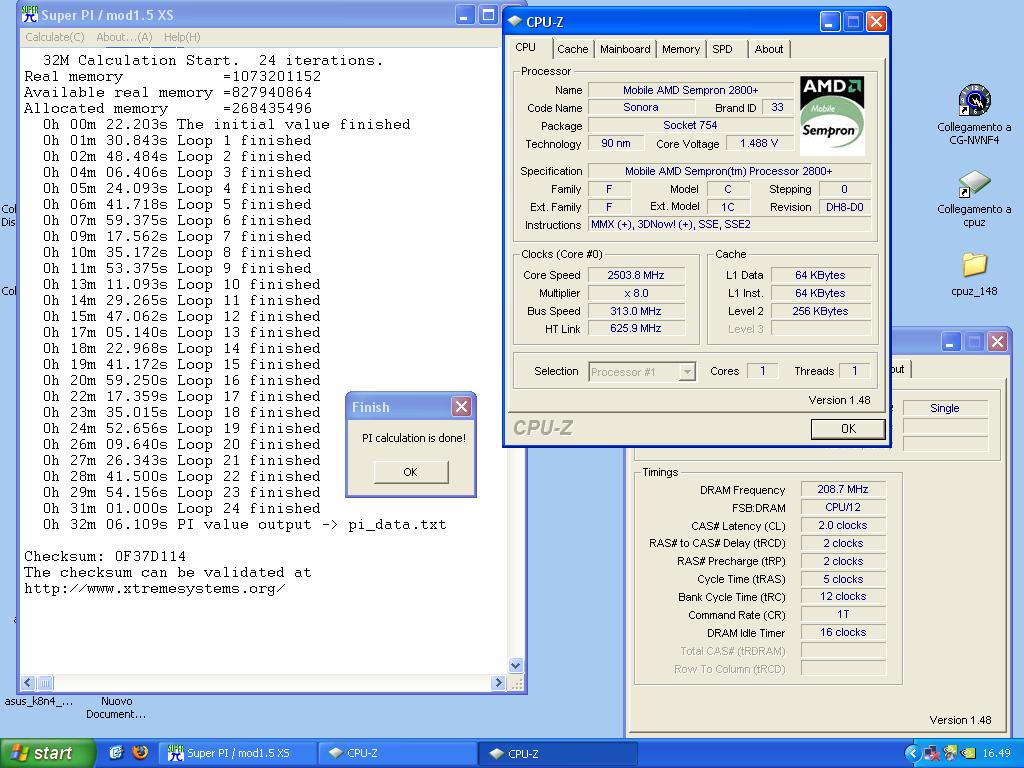
Task: Click the Super PI vertical scrollbar down arrow
Action: 515,665
